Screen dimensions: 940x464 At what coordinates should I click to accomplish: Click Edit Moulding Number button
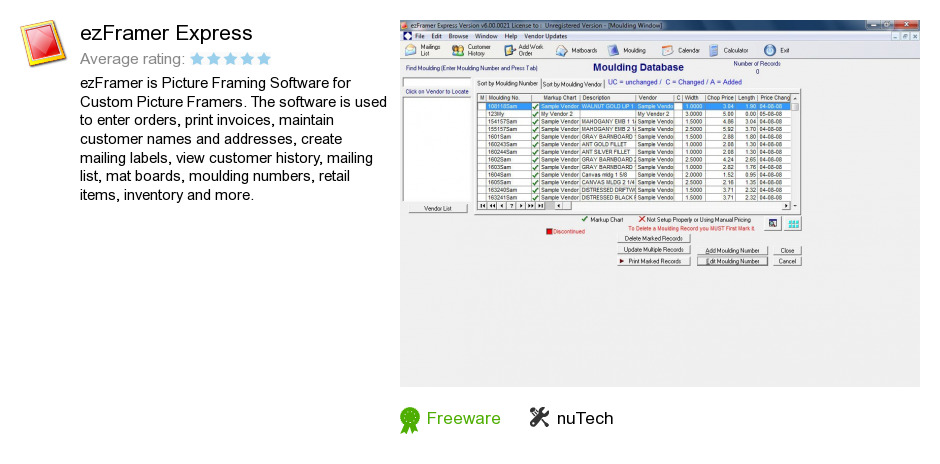732,261
